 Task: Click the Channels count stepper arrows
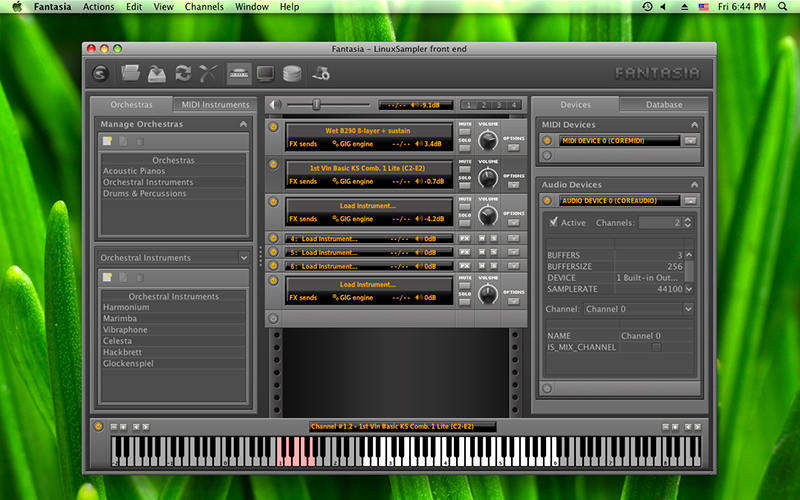pos(688,222)
